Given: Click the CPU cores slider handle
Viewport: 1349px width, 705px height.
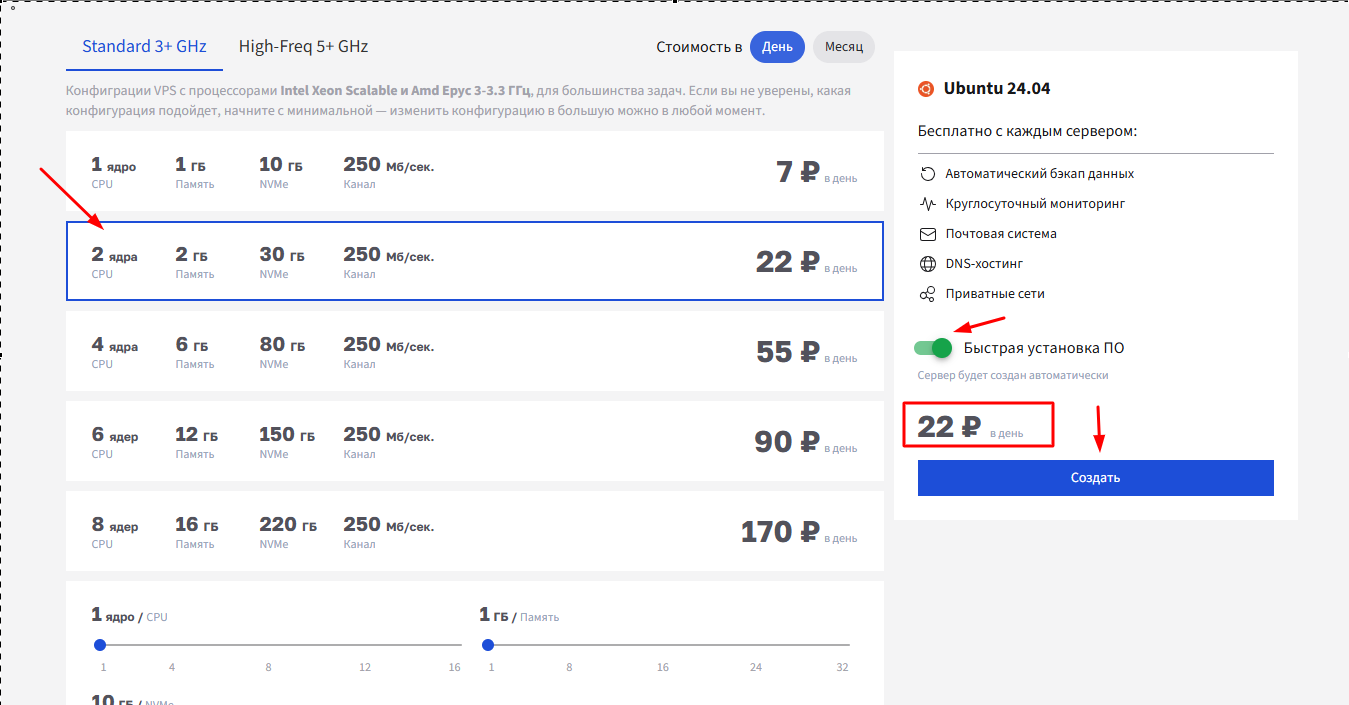Looking at the screenshot, I should [99, 645].
